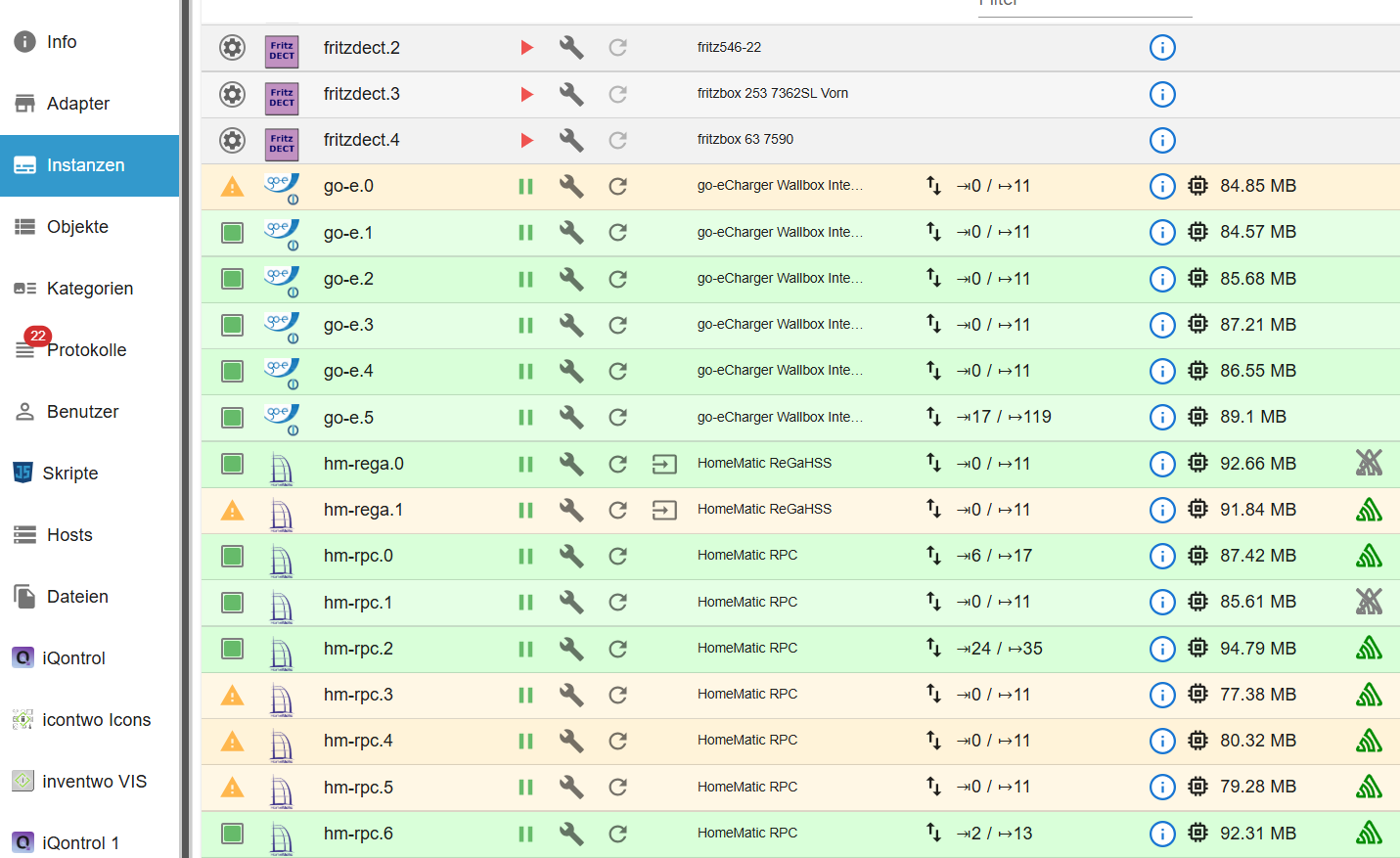Open wrench settings for hm-rpc.6
Screen dimensions: 1400x858
pos(571,834)
